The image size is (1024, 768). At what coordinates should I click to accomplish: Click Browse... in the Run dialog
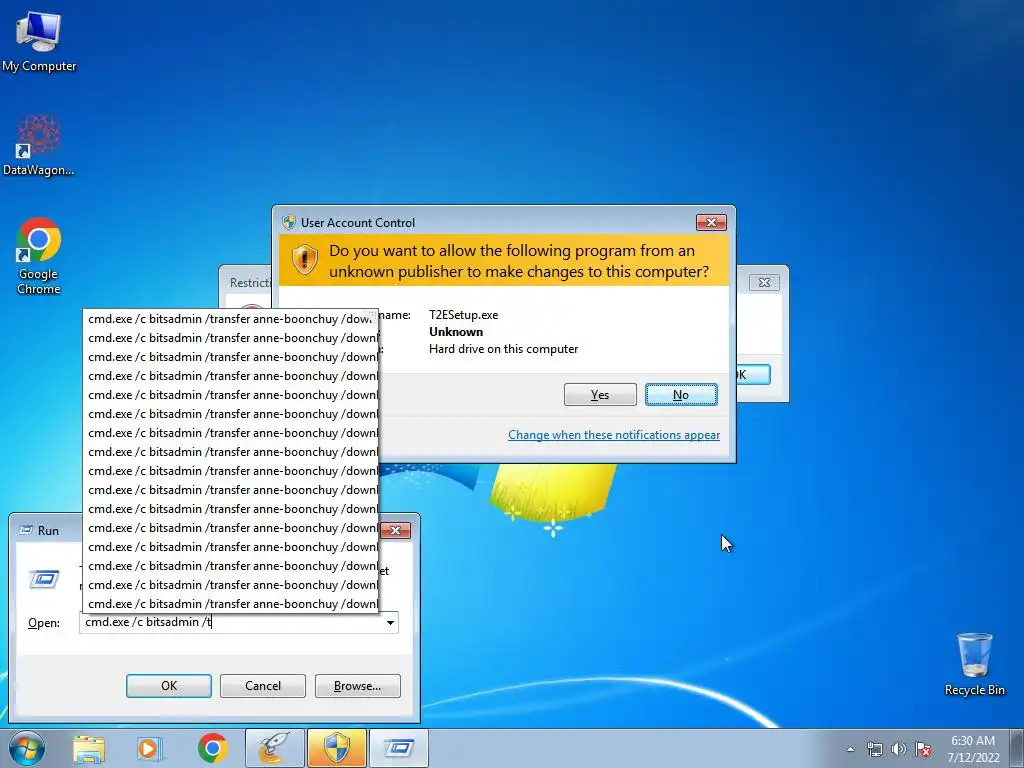pos(357,686)
